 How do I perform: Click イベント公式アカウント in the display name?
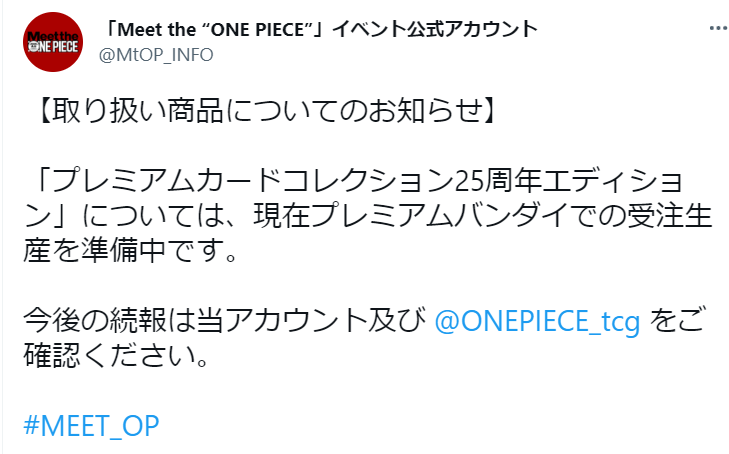[x=435, y=29]
